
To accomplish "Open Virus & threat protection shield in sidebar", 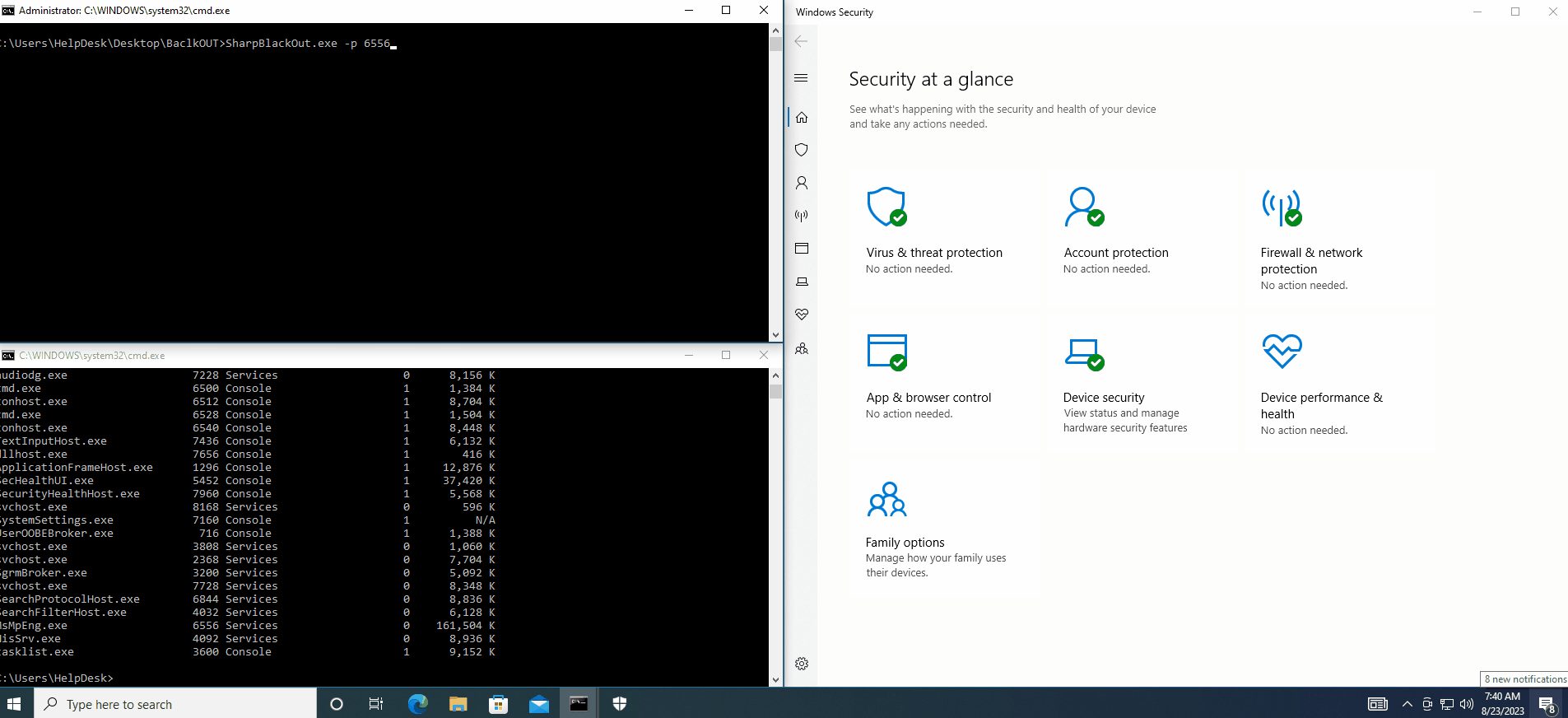I will tap(802, 150).
